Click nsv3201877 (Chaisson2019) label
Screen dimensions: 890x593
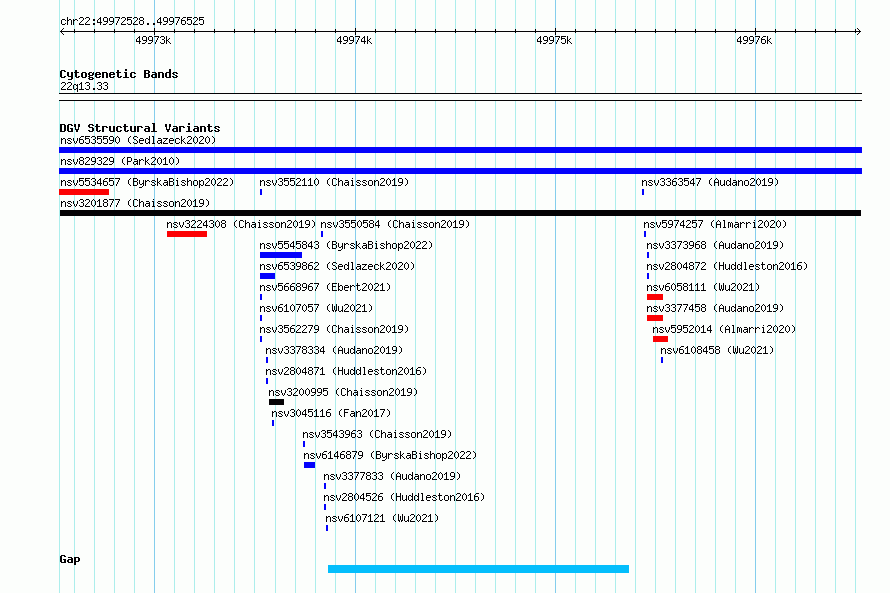coord(135,203)
